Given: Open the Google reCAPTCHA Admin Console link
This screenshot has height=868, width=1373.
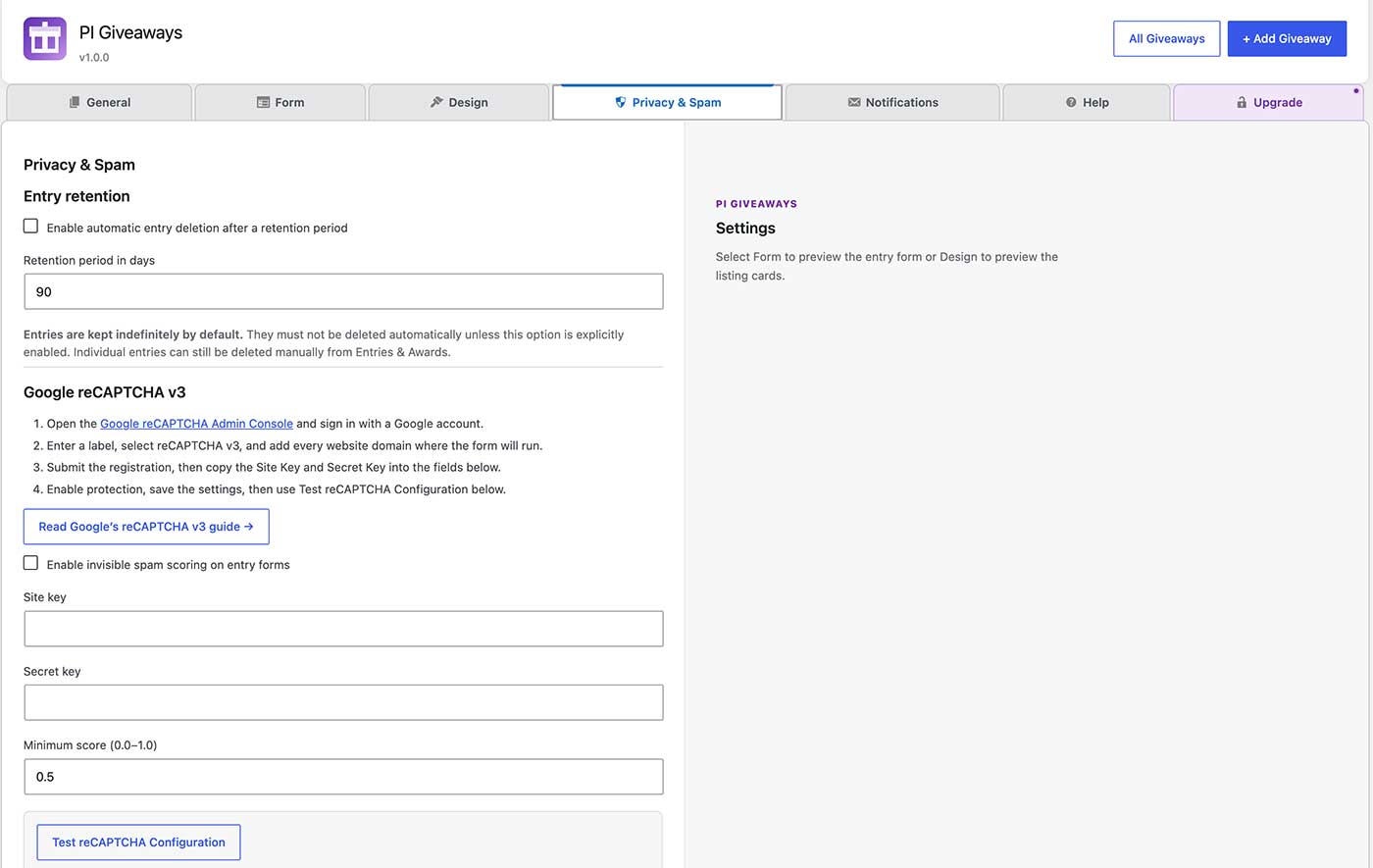Looking at the screenshot, I should (196, 424).
